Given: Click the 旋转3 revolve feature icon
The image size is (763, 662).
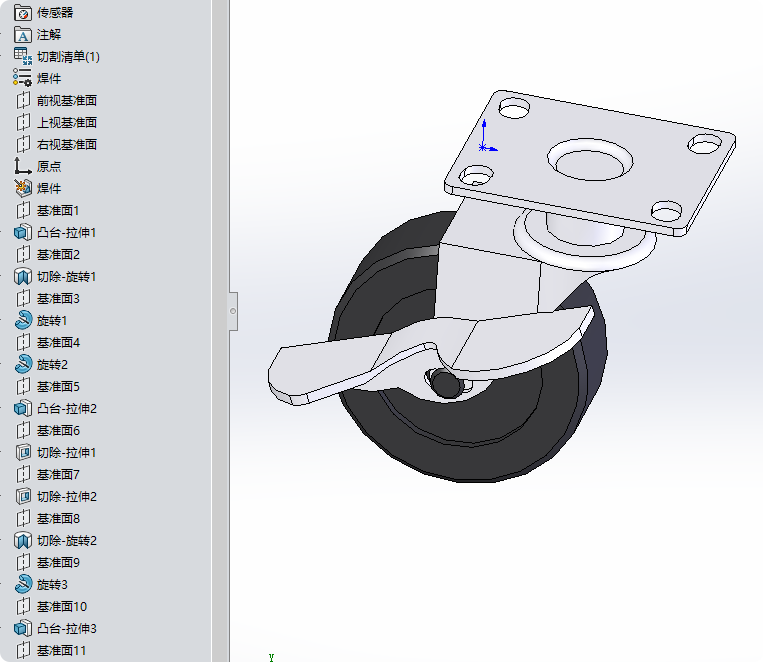Looking at the screenshot, I should pyautogui.click(x=23, y=584).
